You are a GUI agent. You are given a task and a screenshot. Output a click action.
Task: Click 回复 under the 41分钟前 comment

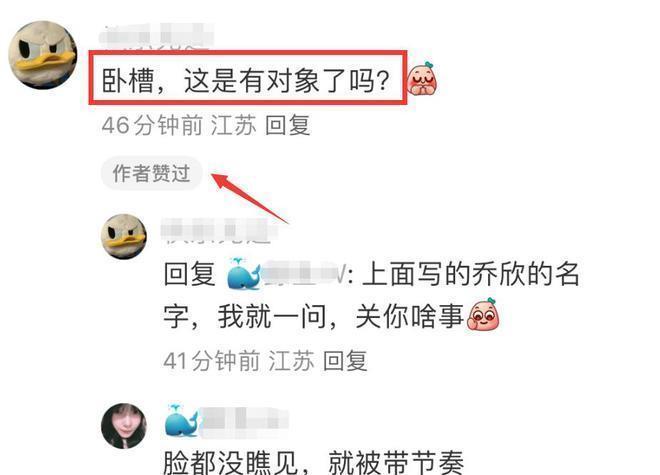(x=346, y=361)
